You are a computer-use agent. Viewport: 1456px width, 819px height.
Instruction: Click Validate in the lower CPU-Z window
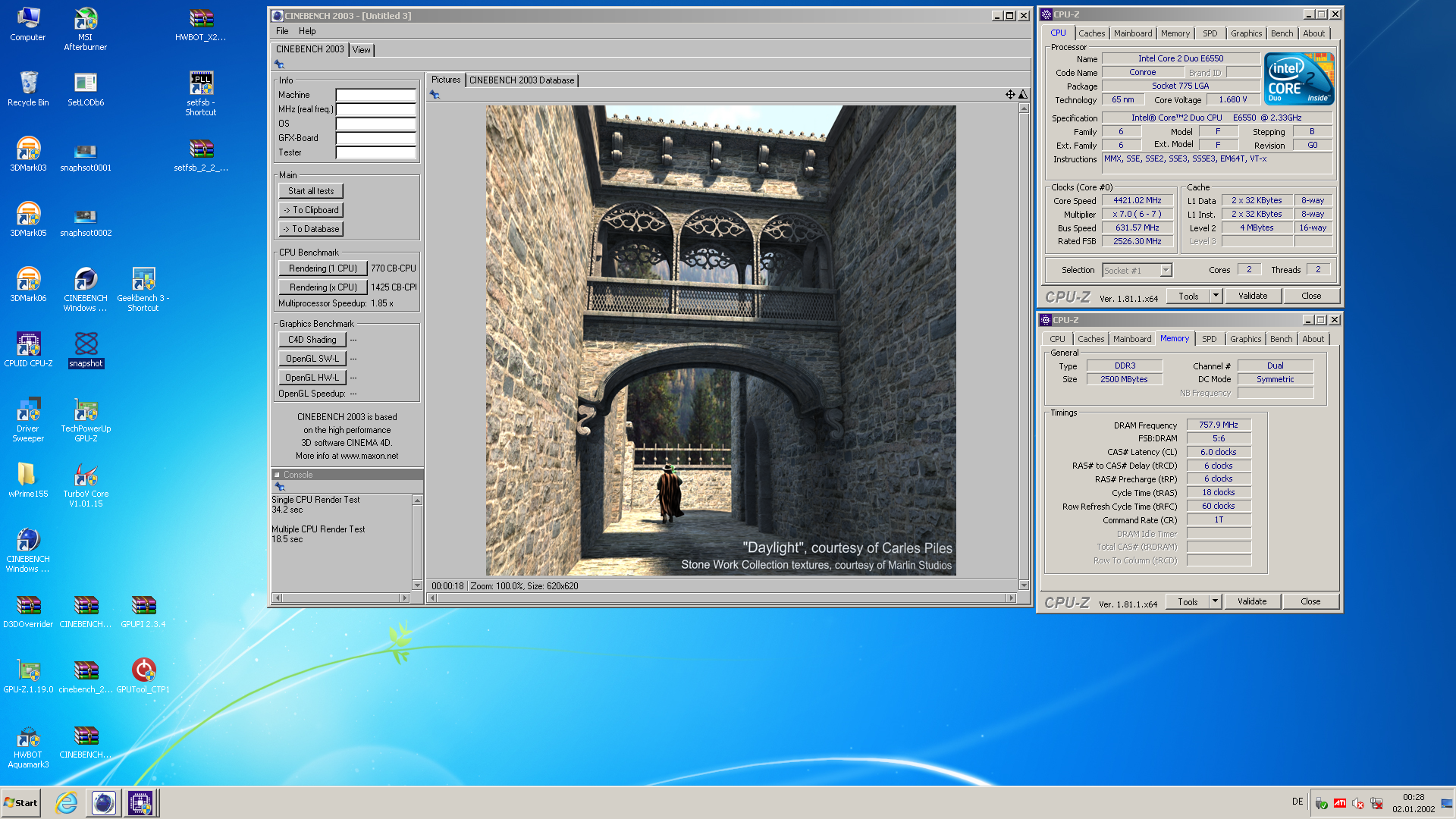1252,602
